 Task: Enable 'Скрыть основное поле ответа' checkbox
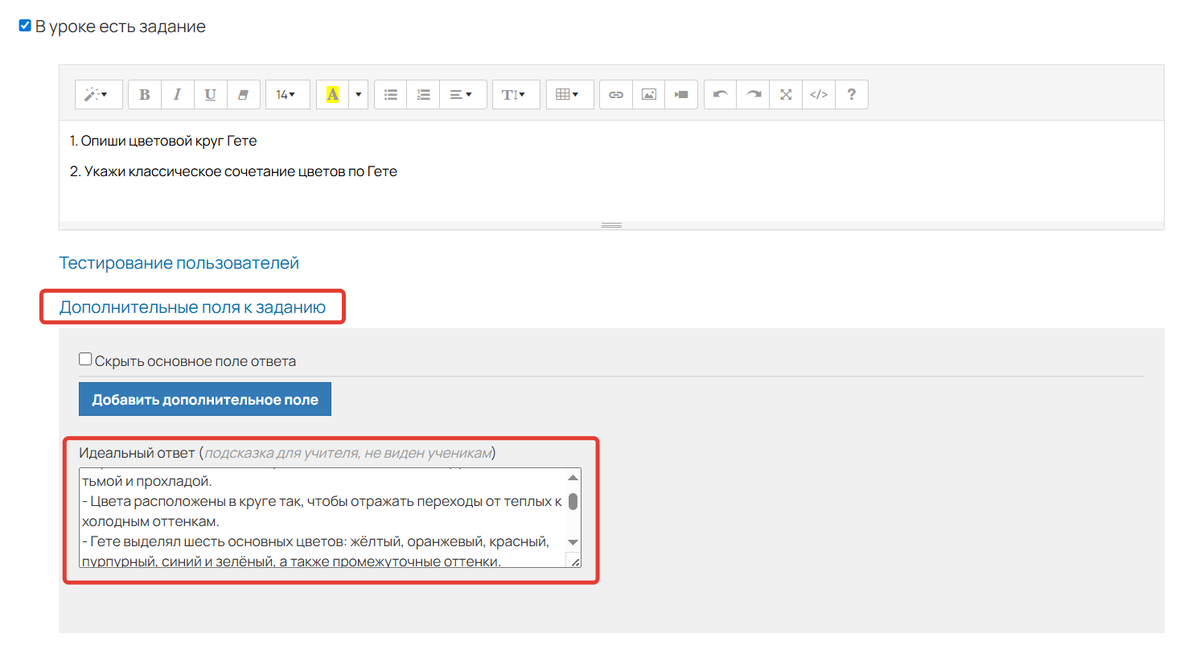[x=86, y=360]
